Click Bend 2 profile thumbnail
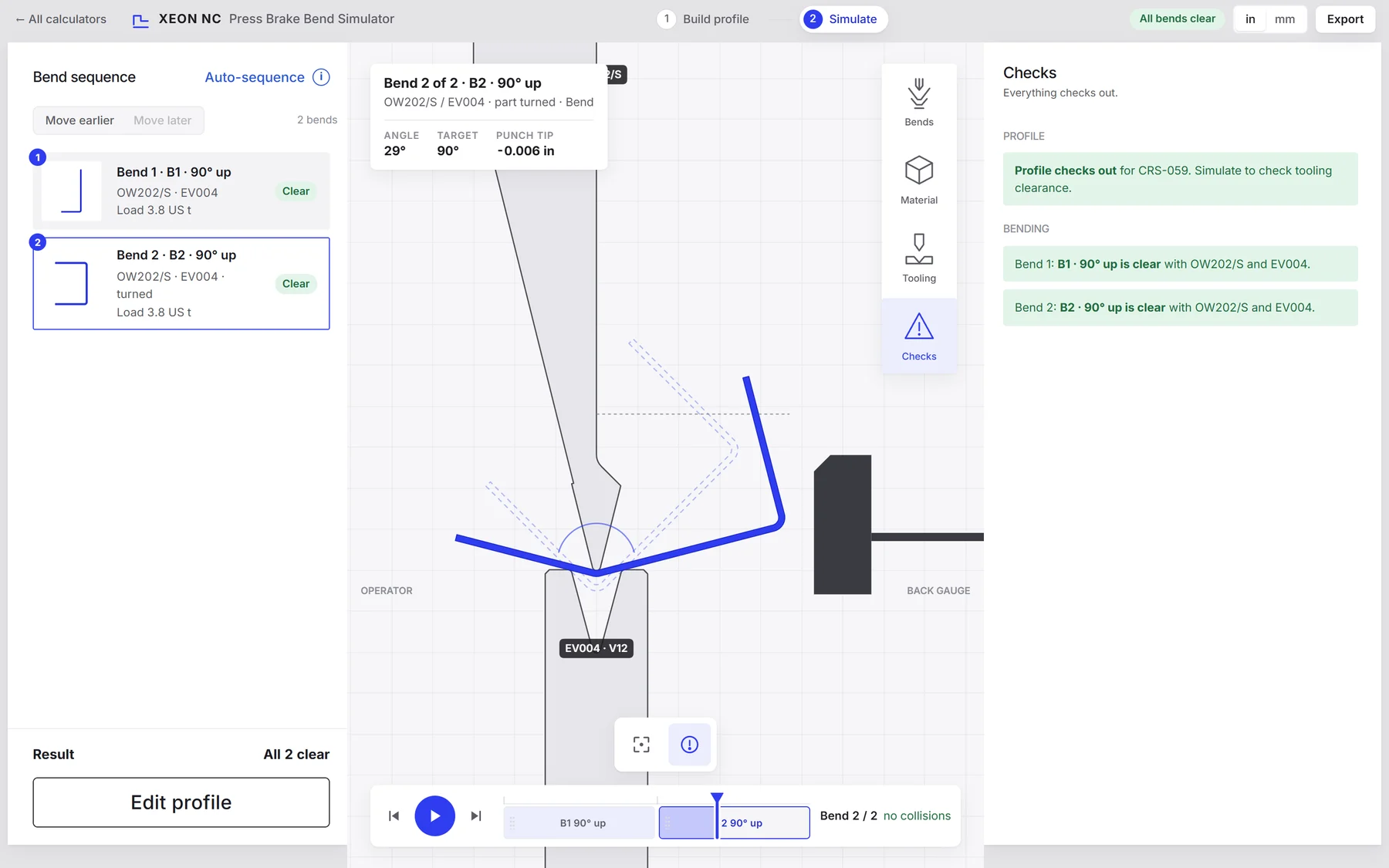The width and height of the screenshot is (1389, 868). coord(72,283)
